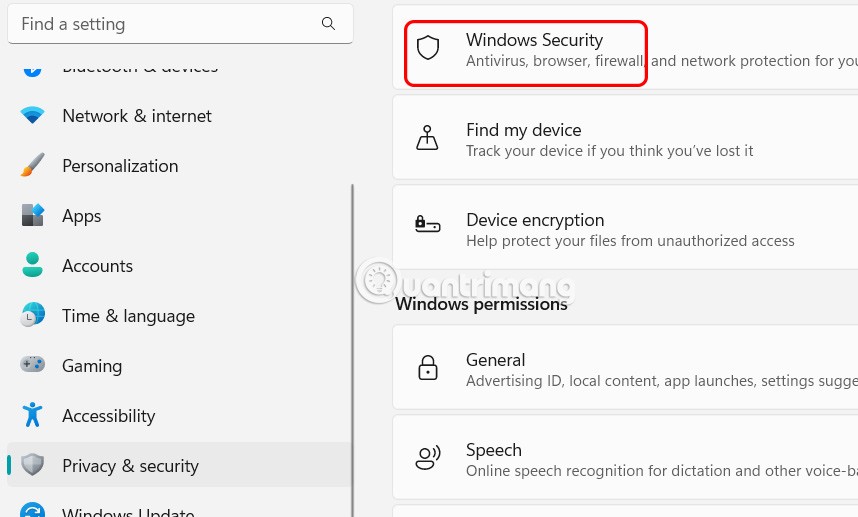Click the search magnifier icon
Image resolution: width=858 pixels, height=517 pixels.
coord(329,24)
